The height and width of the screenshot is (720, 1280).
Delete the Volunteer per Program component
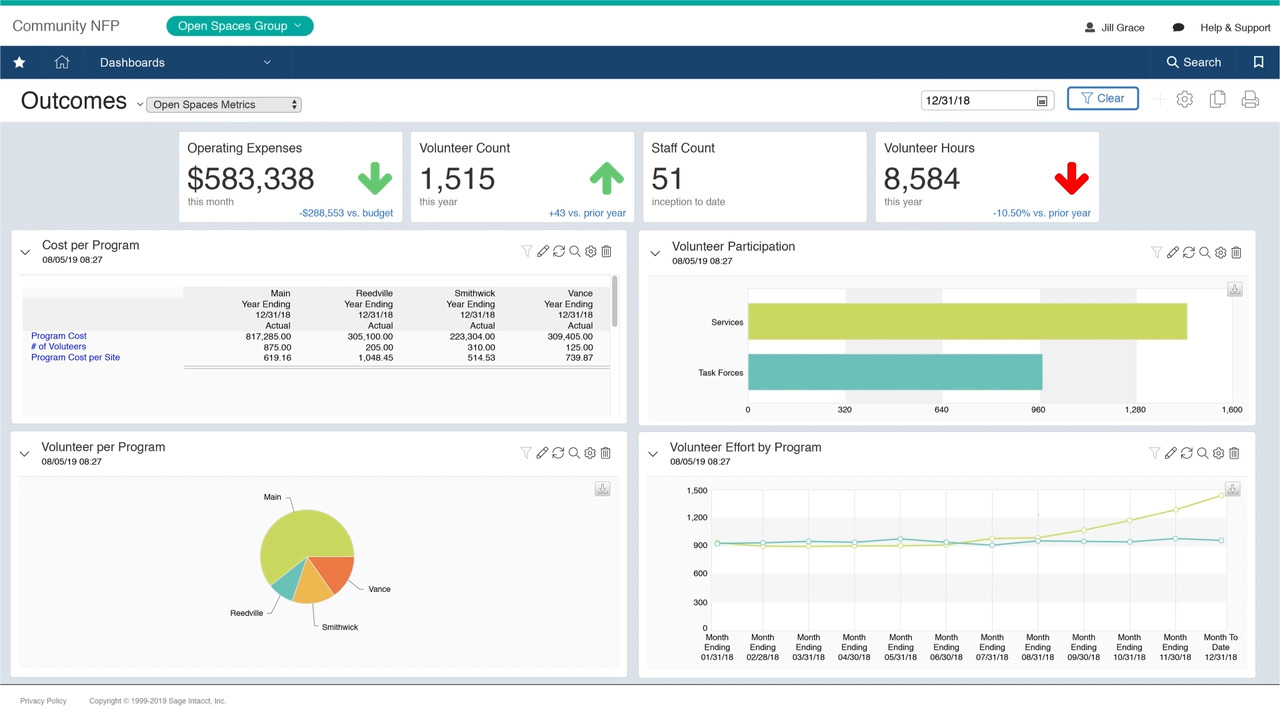(606, 453)
